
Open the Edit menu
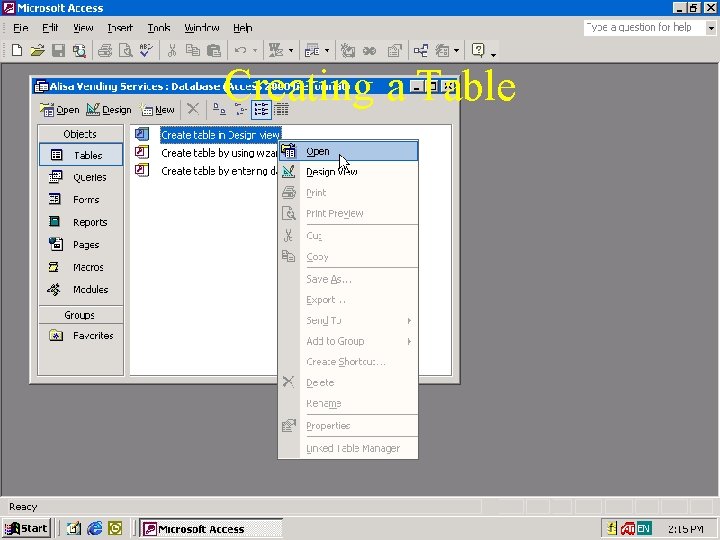(50, 28)
